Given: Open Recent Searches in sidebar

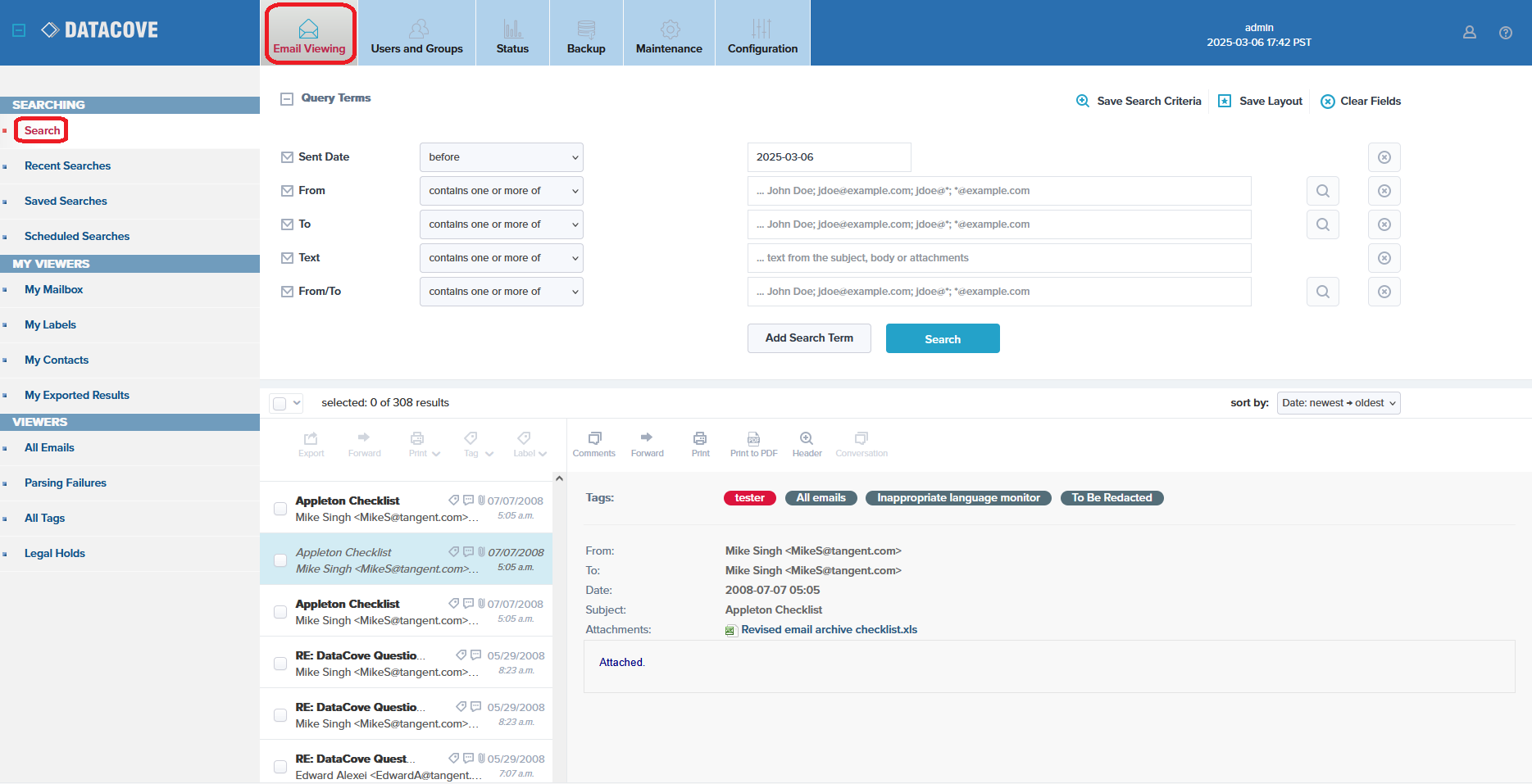Looking at the screenshot, I should (67, 165).
